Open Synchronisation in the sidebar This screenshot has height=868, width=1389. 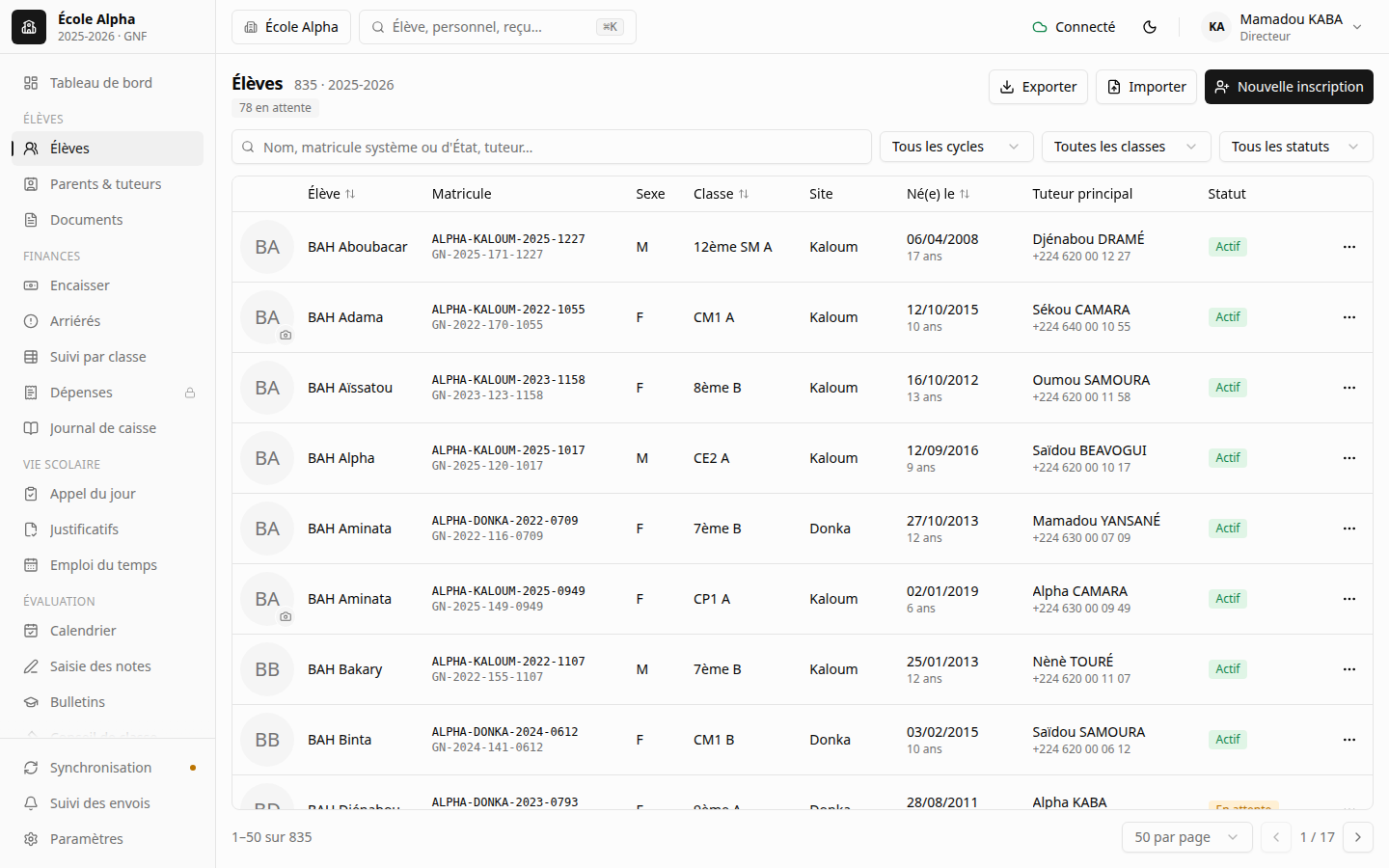pyautogui.click(x=108, y=768)
